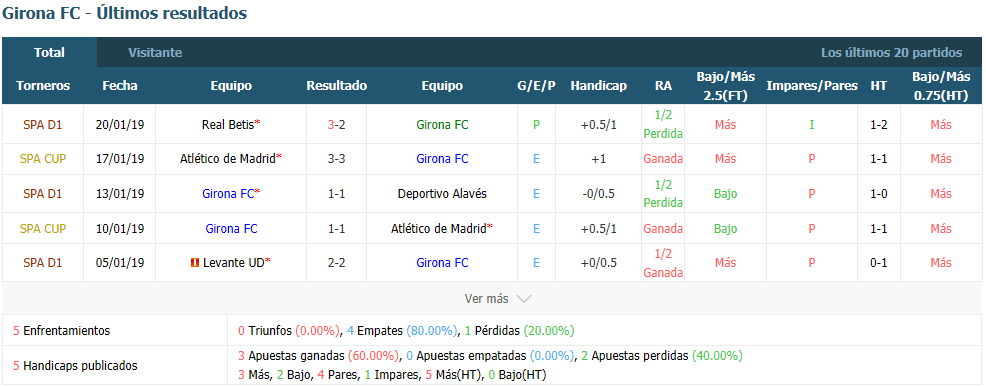Click the Los últimos 20 partidos label
986x386 pixels.
pos(892,53)
